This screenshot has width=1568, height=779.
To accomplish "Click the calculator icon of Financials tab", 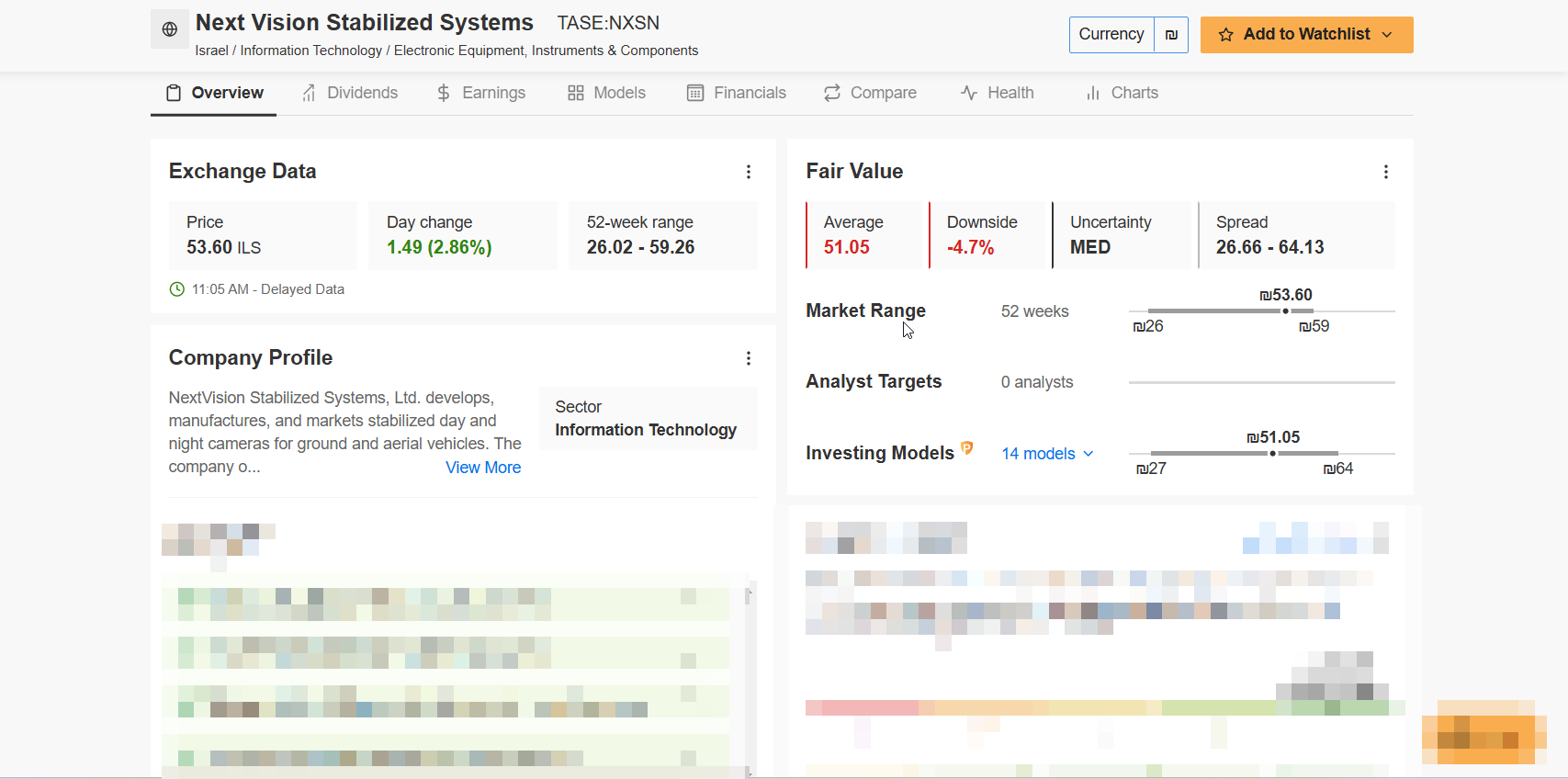I will pos(695,93).
